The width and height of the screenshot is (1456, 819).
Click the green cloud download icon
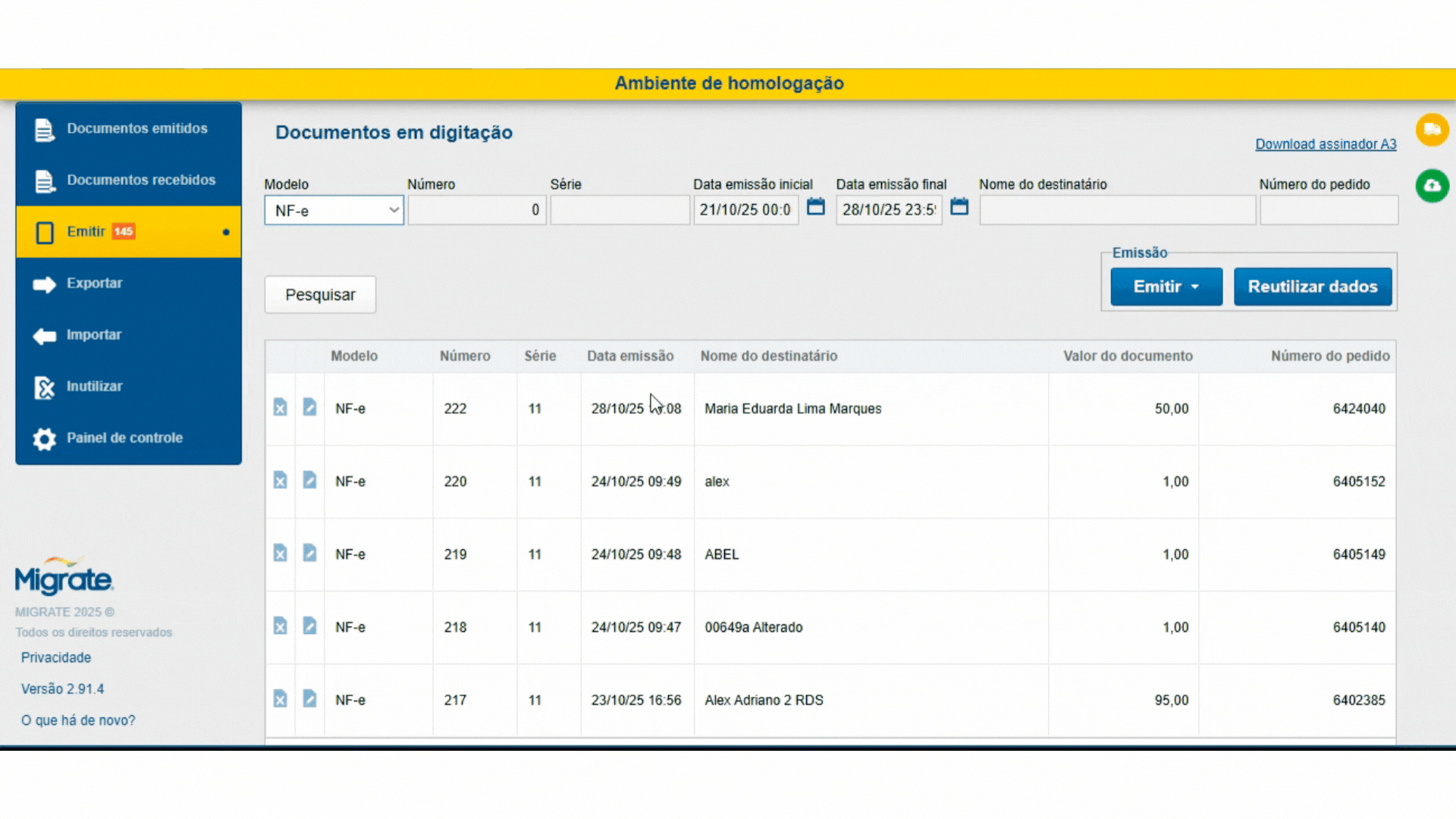[x=1432, y=186]
